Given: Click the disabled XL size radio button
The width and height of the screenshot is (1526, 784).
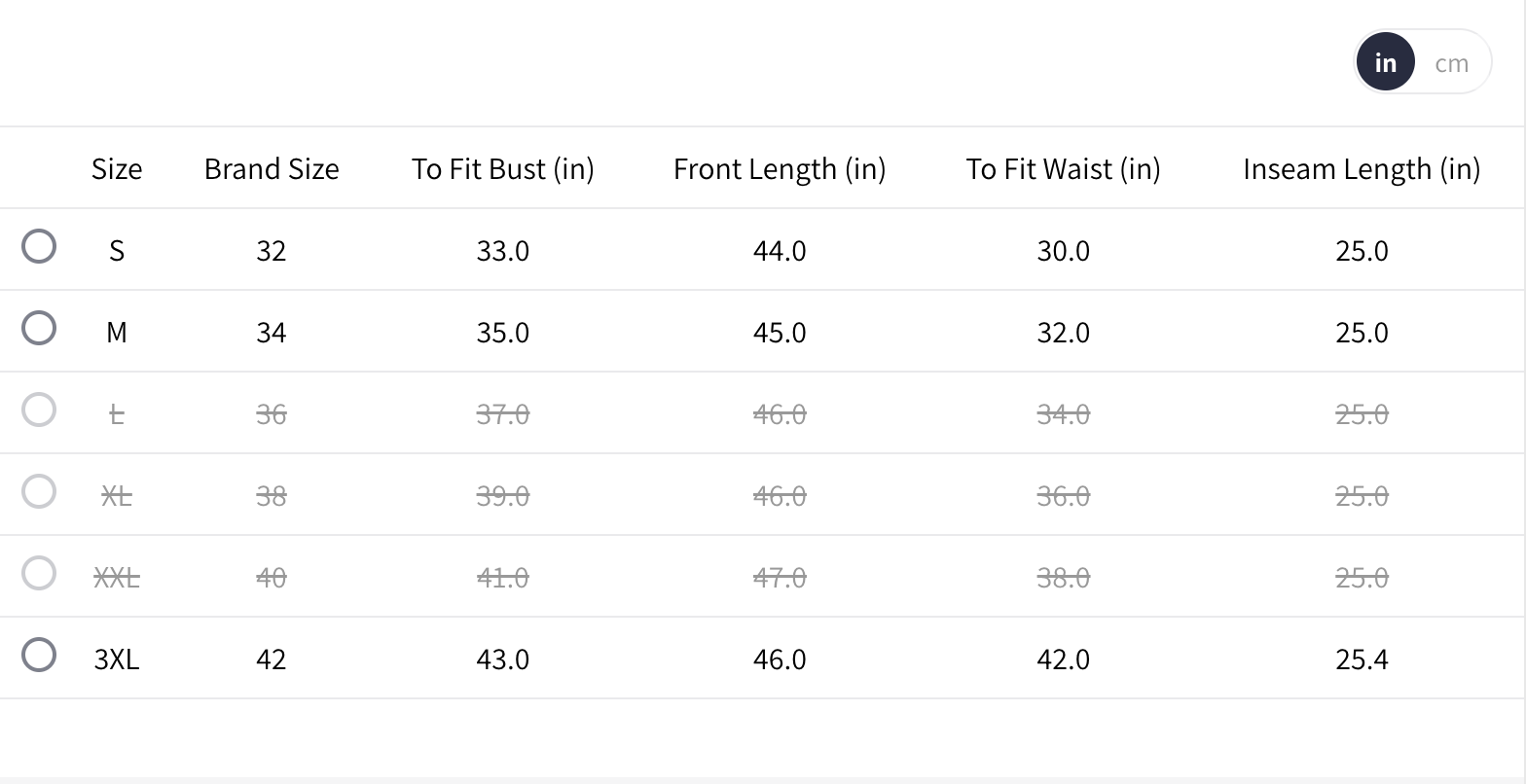Looking at the screenshot, I should click(x=39, y=491).
